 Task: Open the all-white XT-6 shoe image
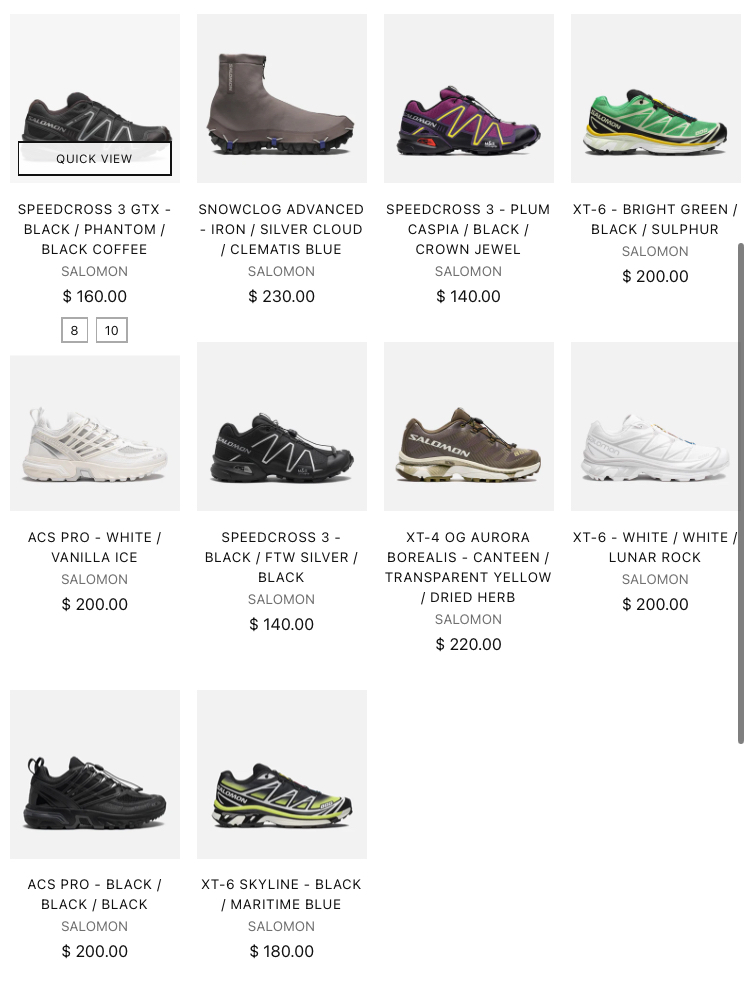pyautogui.click(x=654, y=426)
